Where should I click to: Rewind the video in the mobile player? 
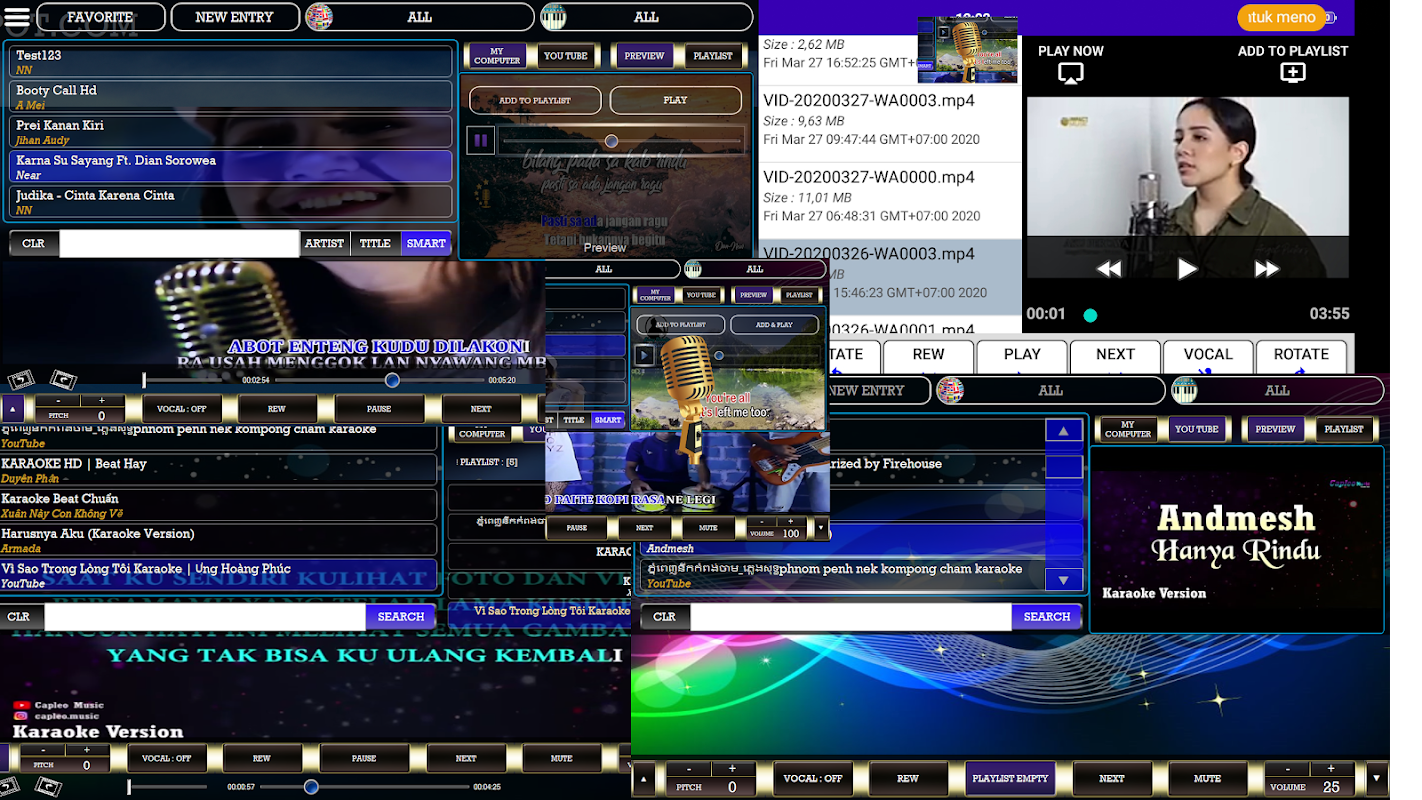point(1109,268)
